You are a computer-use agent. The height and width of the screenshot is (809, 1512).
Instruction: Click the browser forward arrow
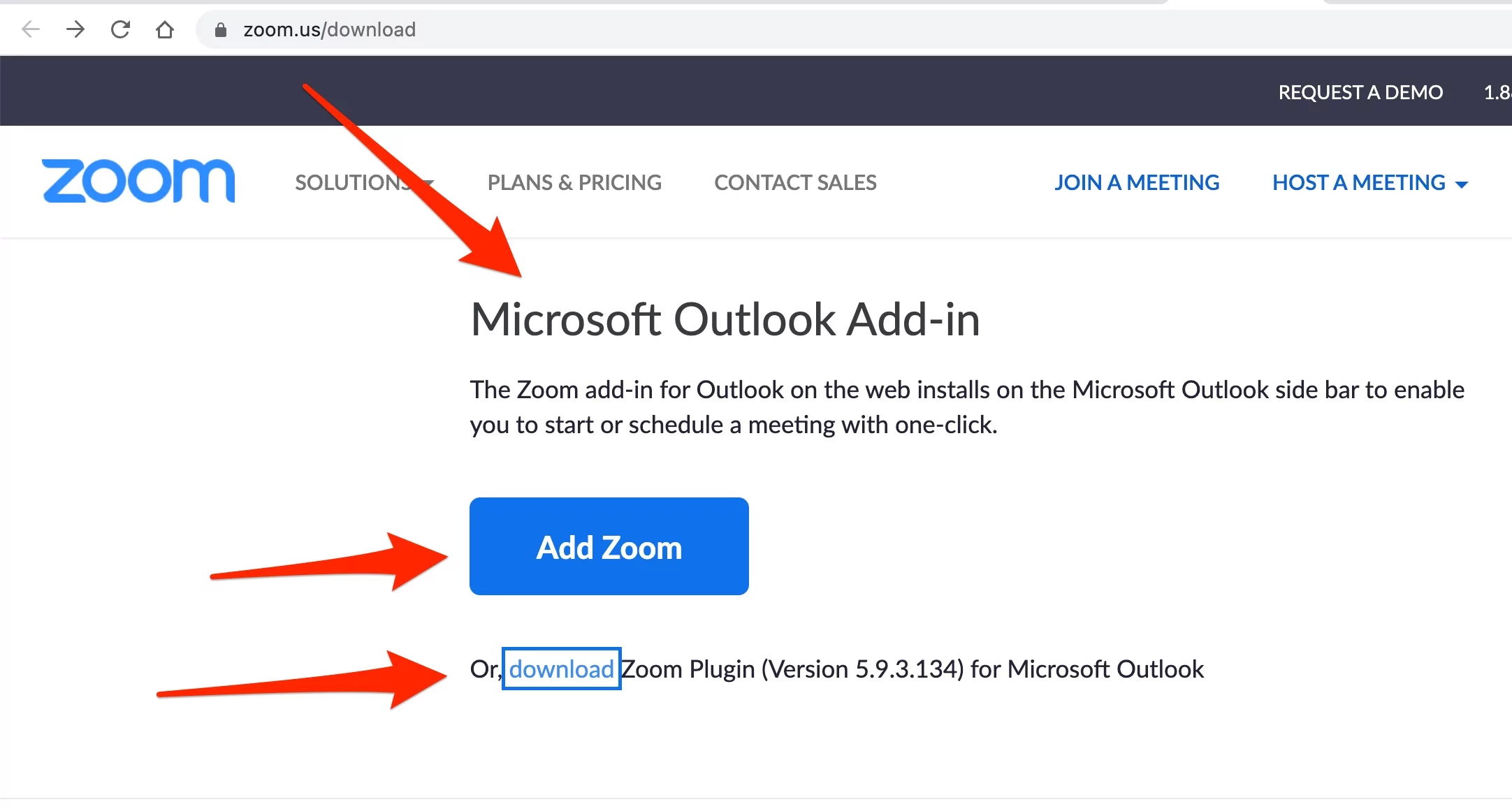(x=75, y=29)
